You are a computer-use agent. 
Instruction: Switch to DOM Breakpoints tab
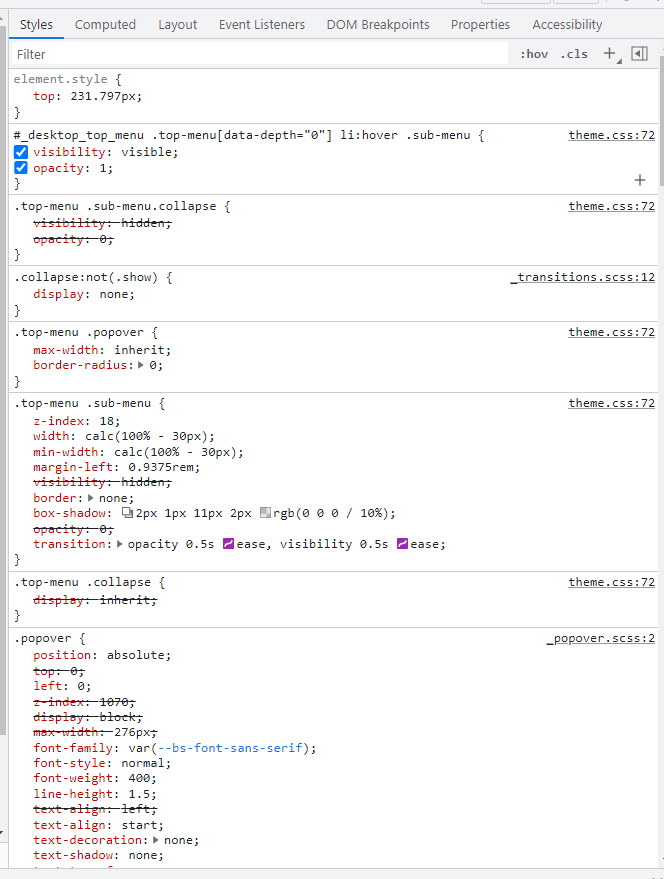(x=378, y=25)
